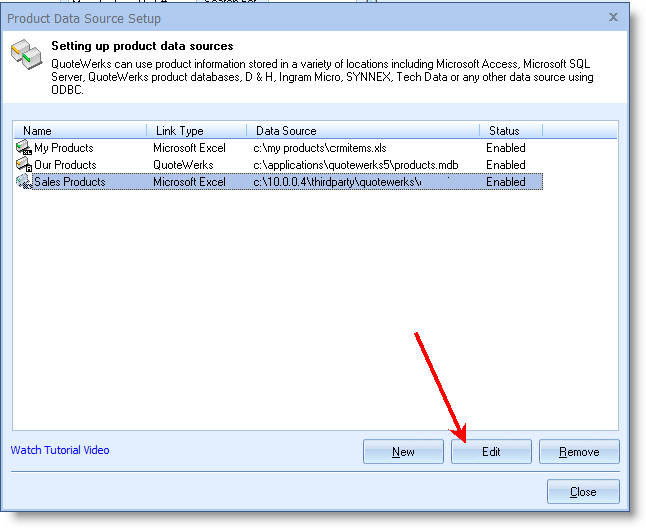Screen dimensions: 646x528
Task: Click the Status column header
Action: pos(510,131)
